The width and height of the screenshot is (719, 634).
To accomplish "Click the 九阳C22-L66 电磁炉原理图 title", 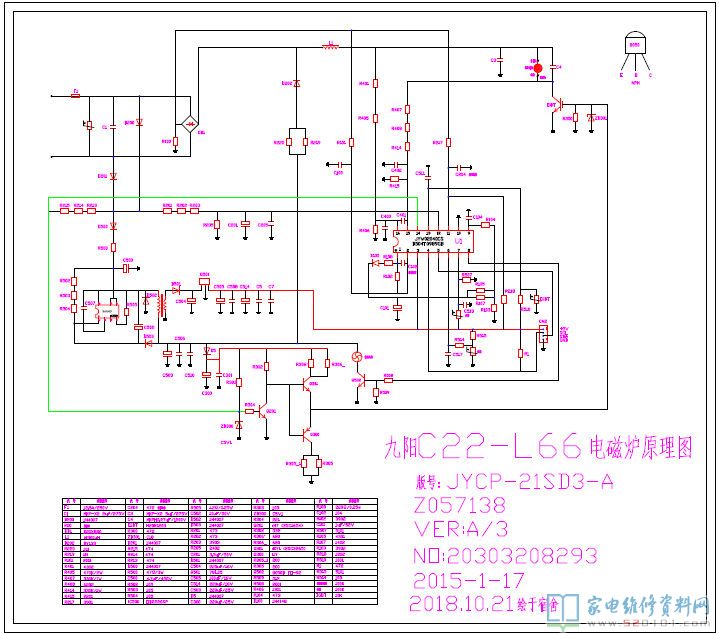I will click(x=538, y=446).
